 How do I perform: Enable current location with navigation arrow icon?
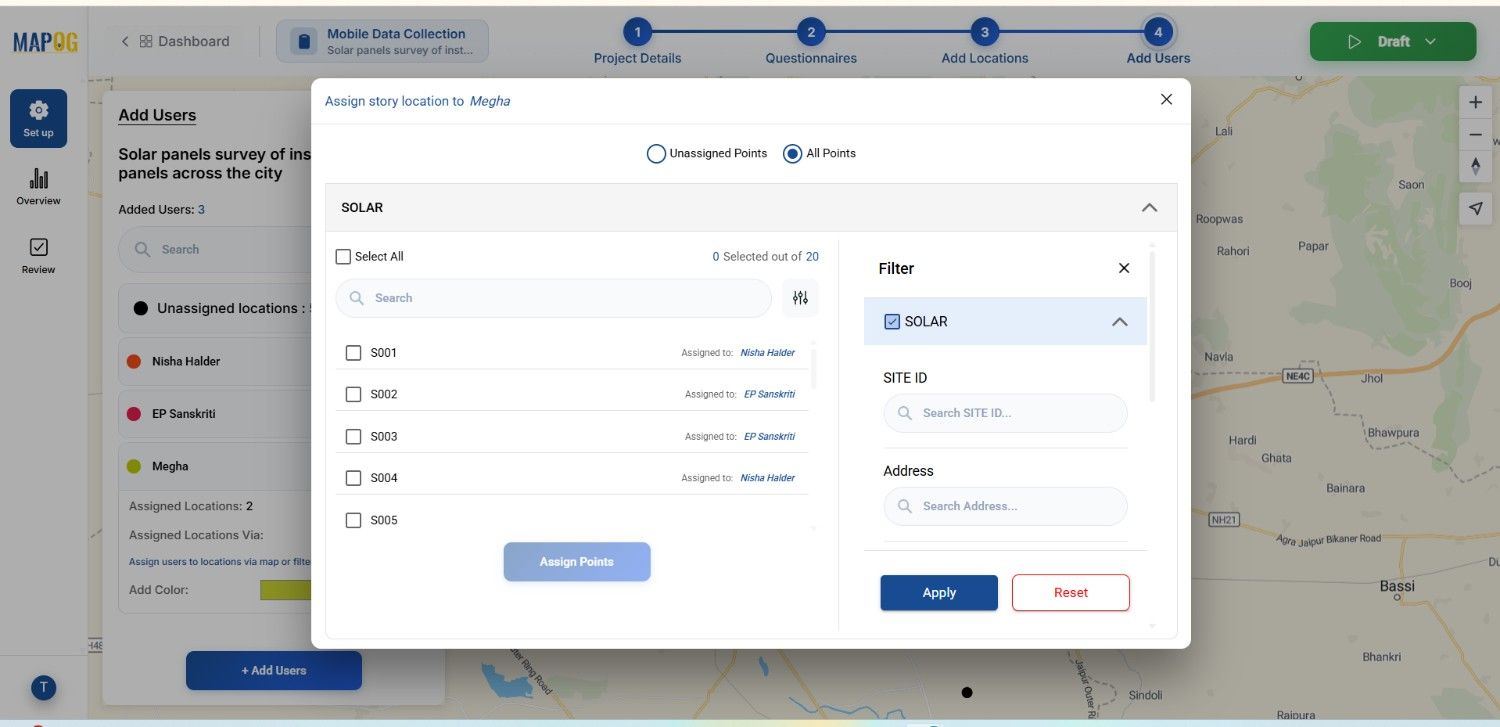(x=1476, y=208)
